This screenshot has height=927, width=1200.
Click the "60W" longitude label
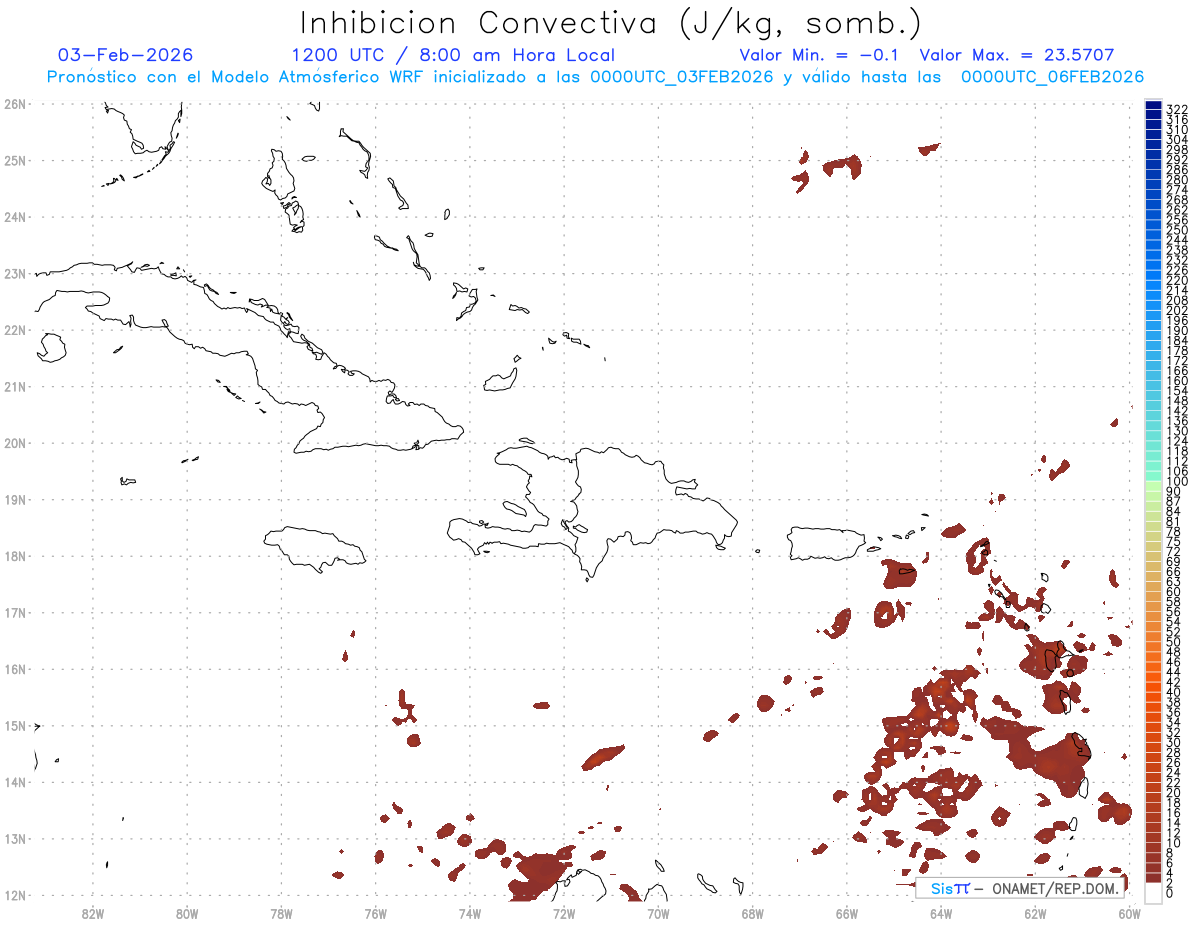coord(1129,913)
